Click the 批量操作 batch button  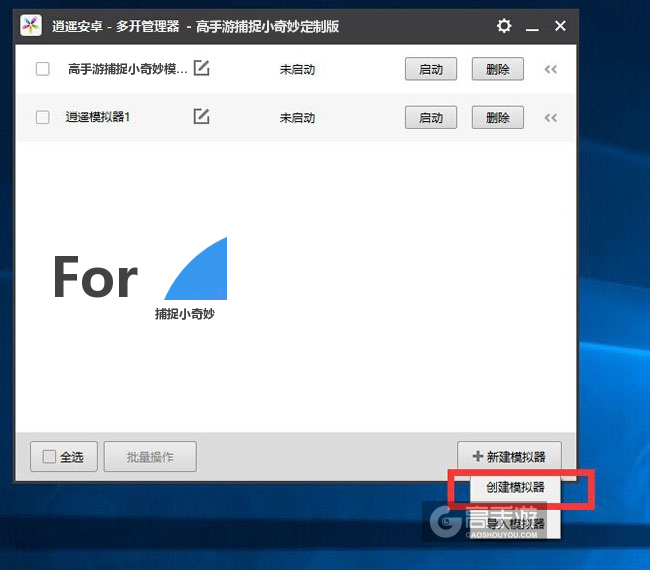pyautogui.click(x=150, y=457)
